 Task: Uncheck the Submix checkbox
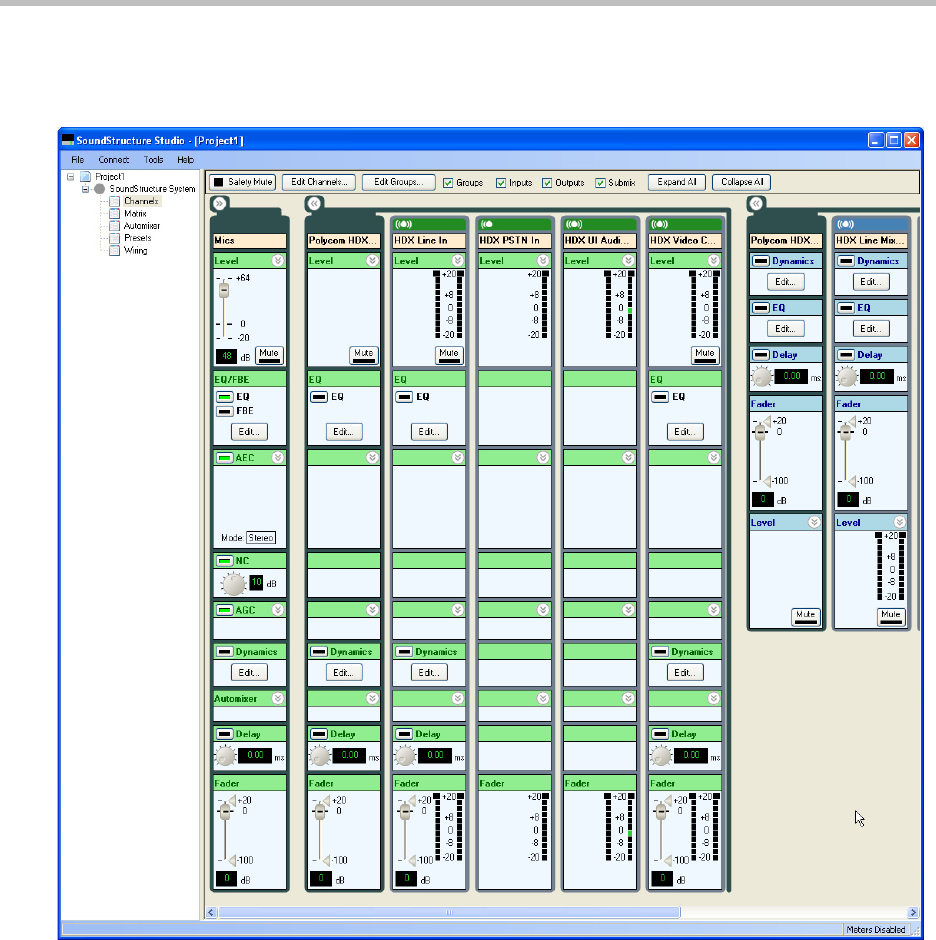pos(600,183)
